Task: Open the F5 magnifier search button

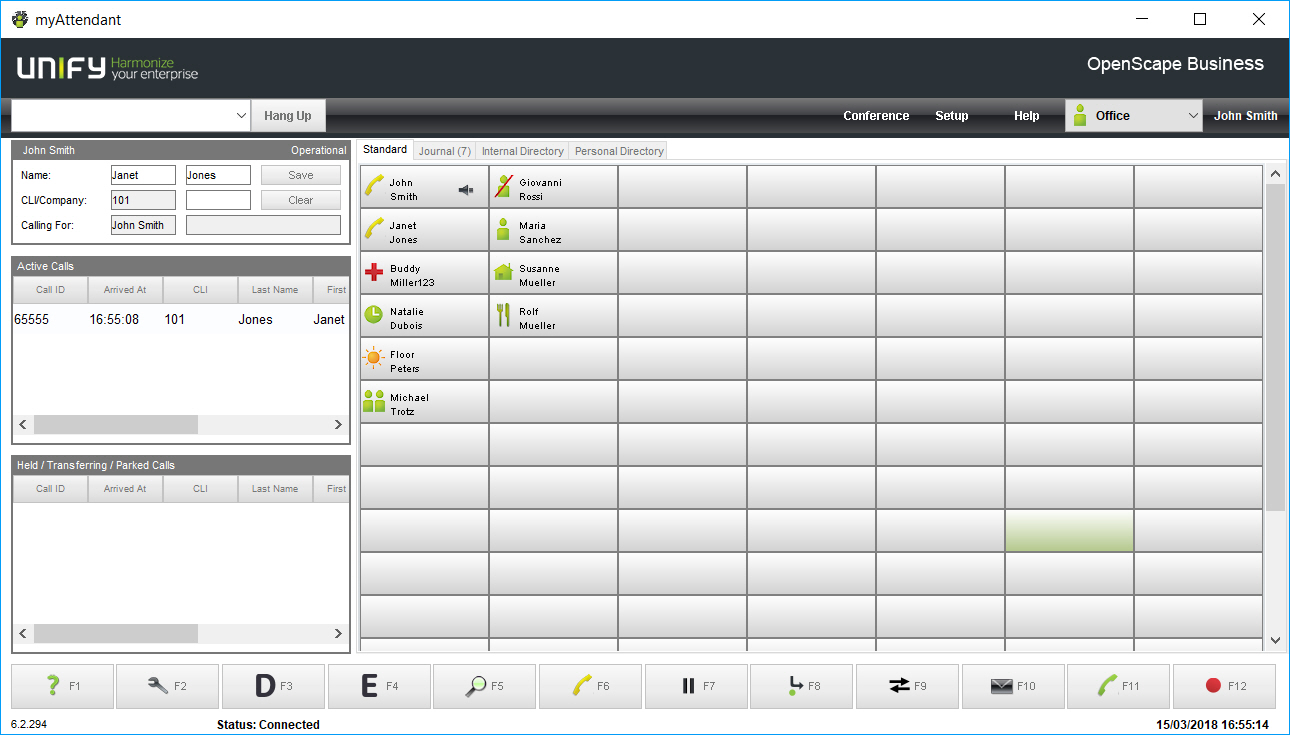Action: (x=485, y=686)
